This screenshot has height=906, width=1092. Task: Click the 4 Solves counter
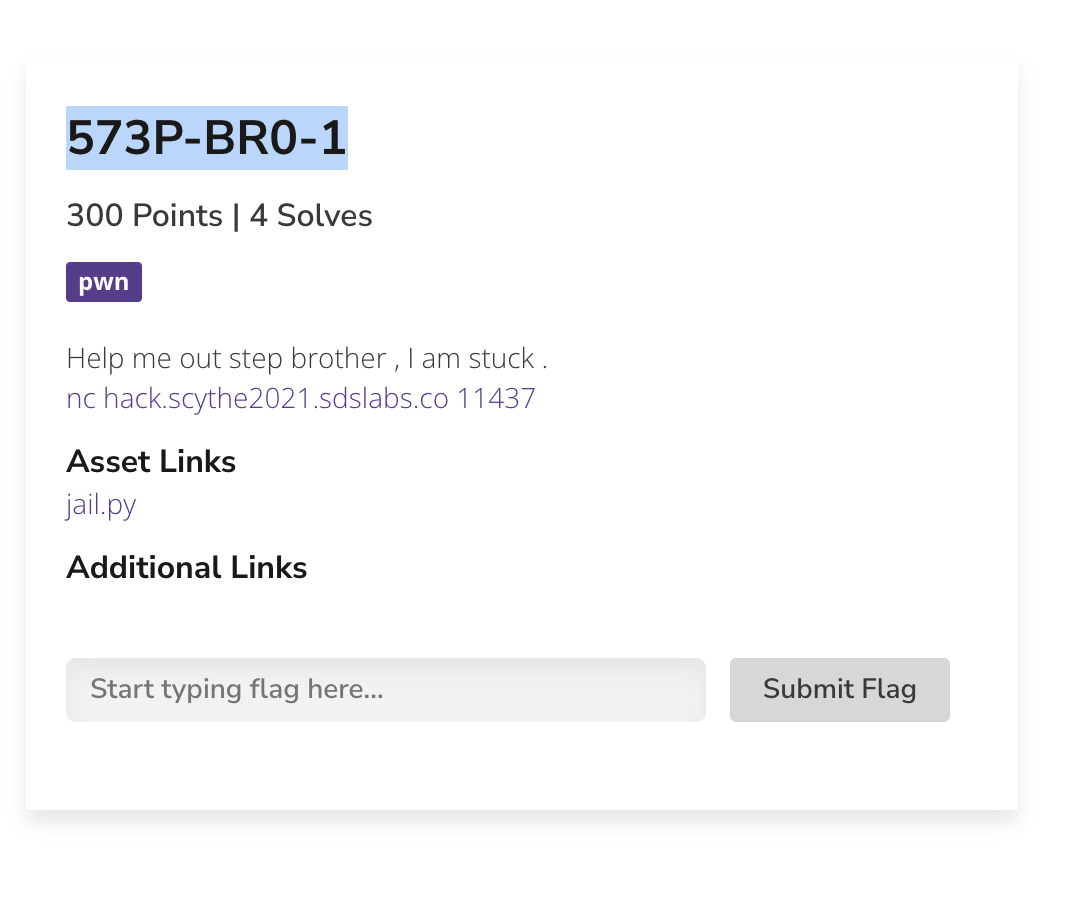click(x=310, y=215)
